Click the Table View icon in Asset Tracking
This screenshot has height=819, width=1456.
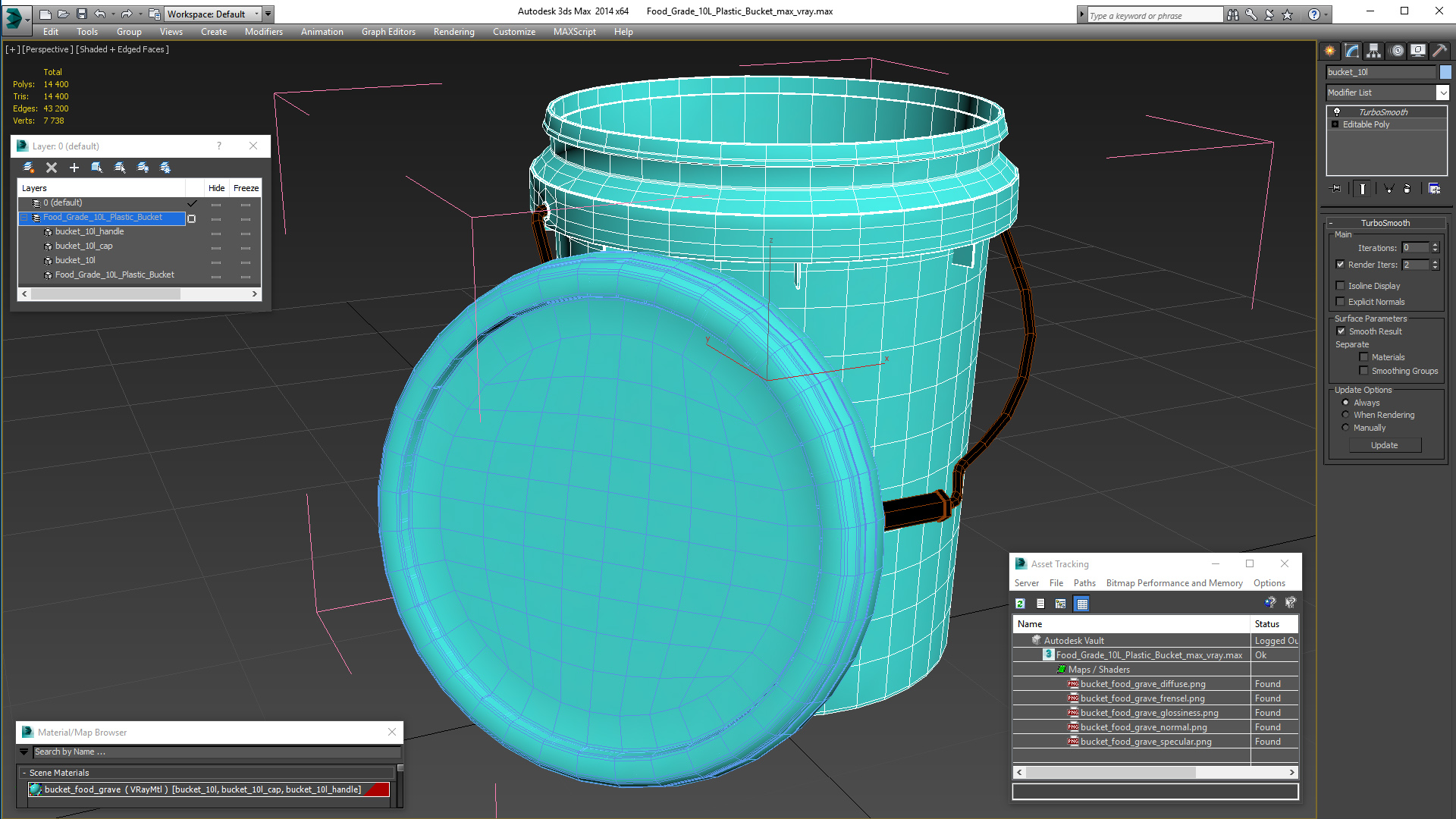click(1082, 604)
